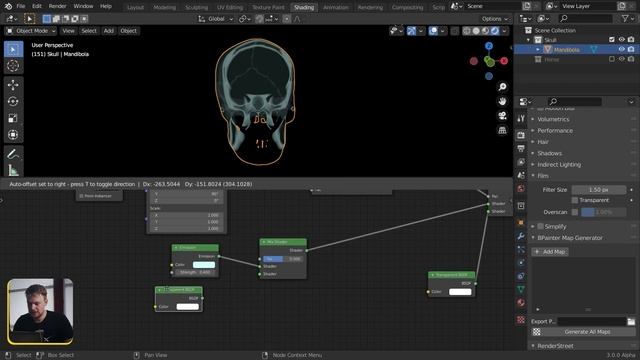Open the Object properties tab icon
Screen dimensions: 640x360
pyautogui.click(x=521, y=223)
